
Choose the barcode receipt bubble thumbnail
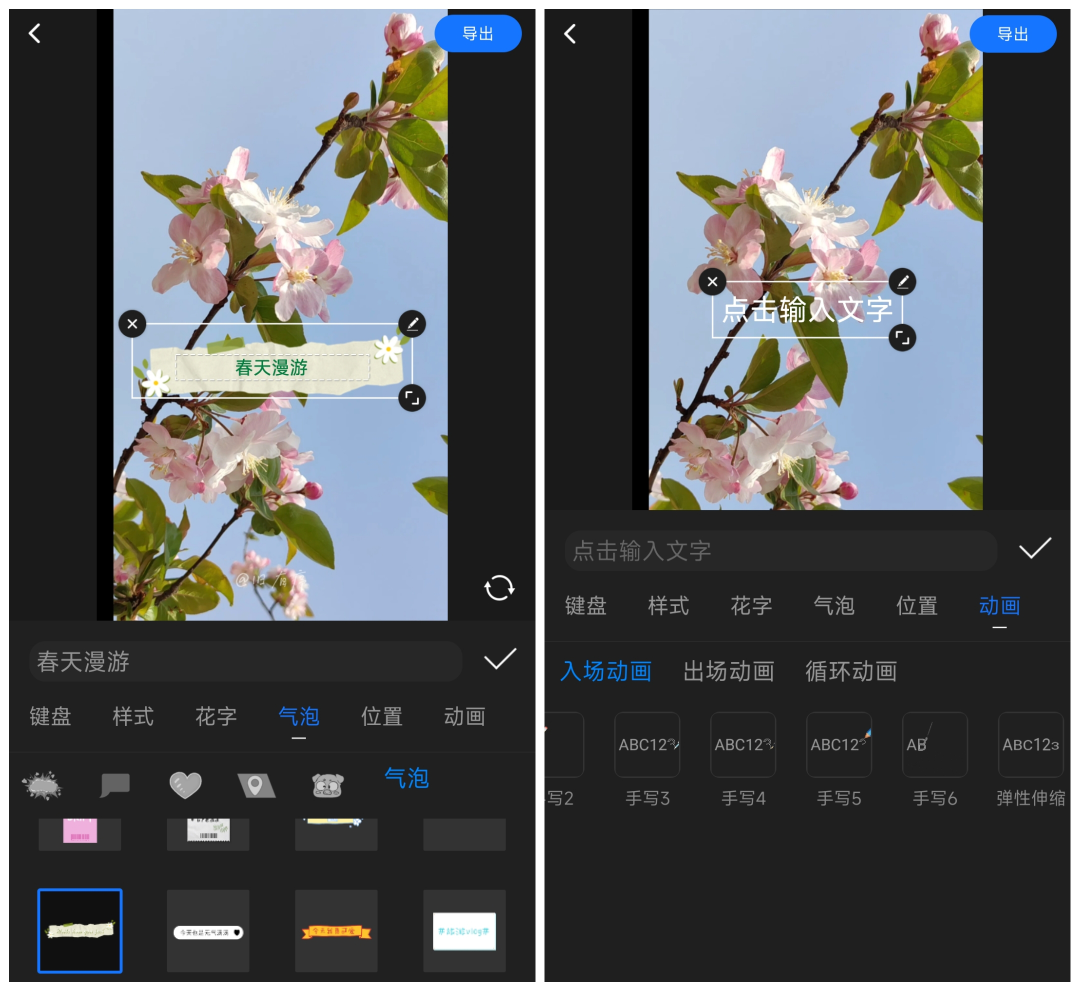tap(208, 833)
